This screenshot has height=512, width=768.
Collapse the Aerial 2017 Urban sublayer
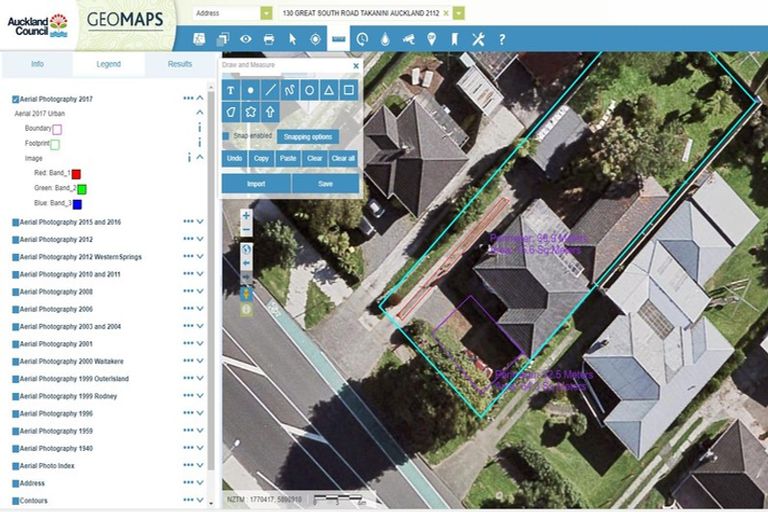tap(200, 114)
